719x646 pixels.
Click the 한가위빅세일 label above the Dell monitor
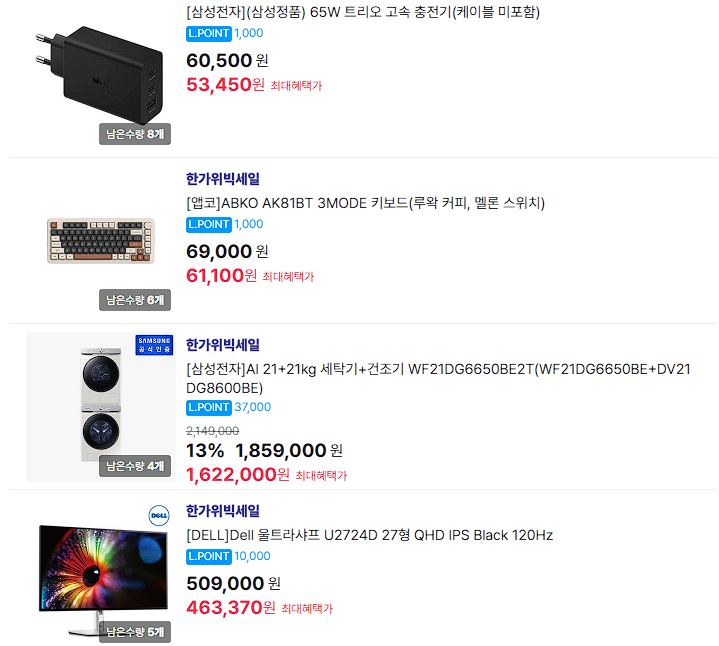tap(223, 511)
